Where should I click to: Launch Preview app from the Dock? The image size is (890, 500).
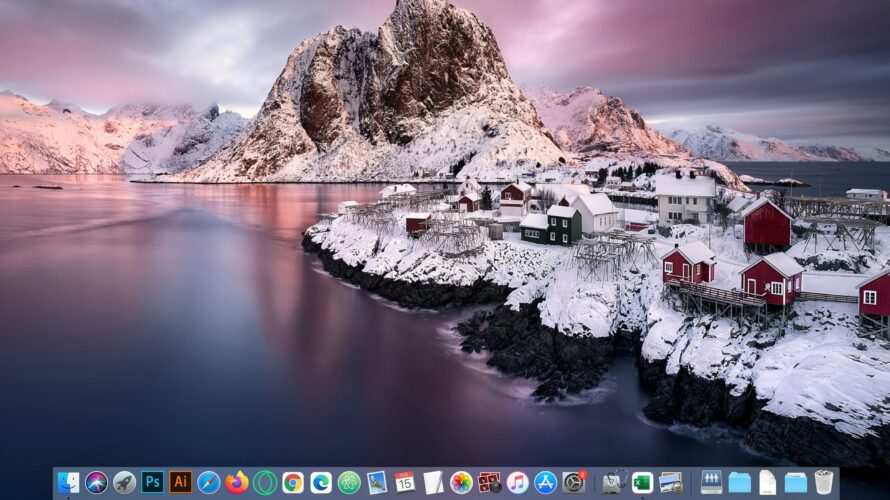tap(671, 482)
